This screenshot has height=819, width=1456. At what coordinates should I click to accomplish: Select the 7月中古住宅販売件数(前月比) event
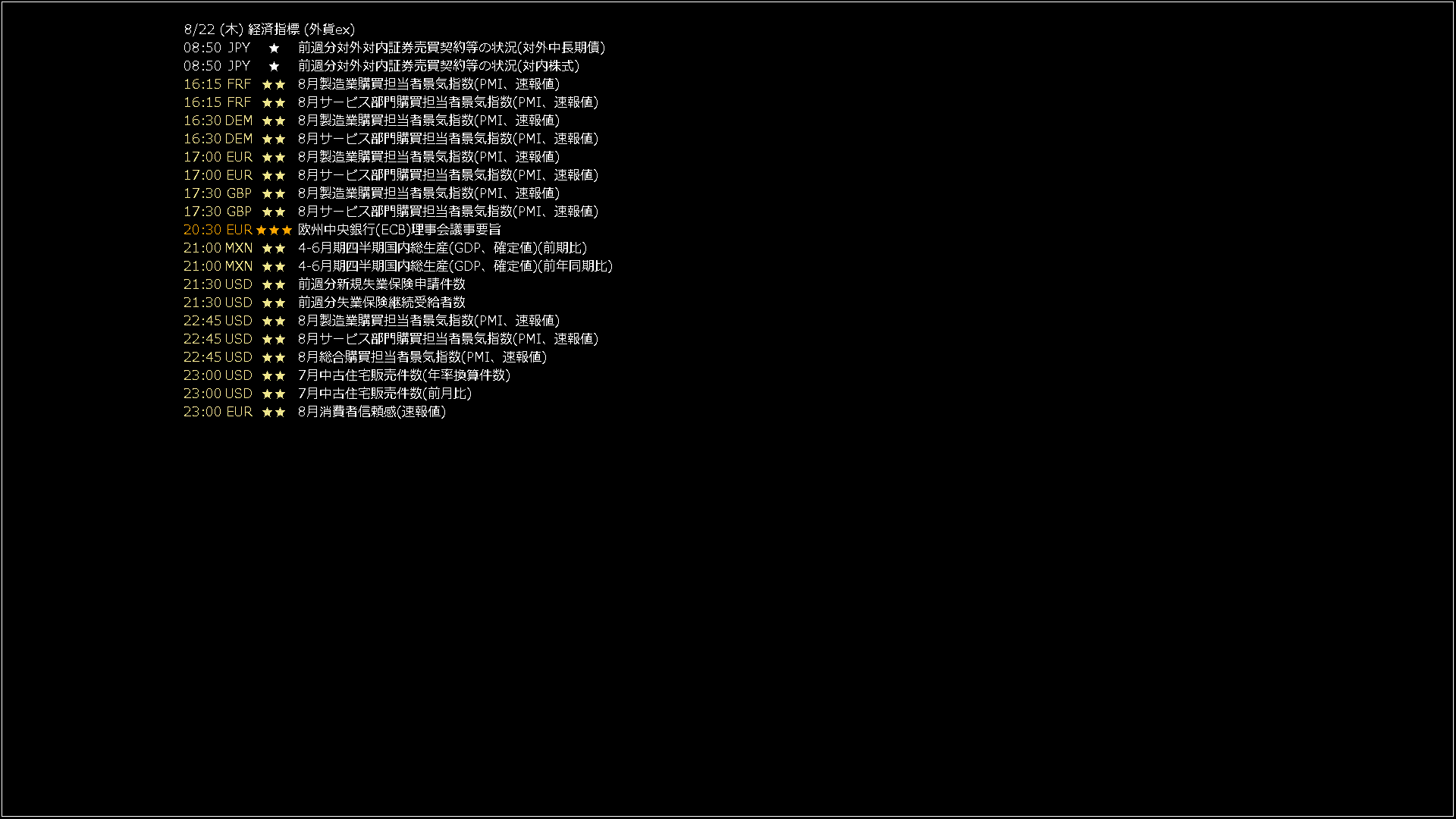point(384,394)
